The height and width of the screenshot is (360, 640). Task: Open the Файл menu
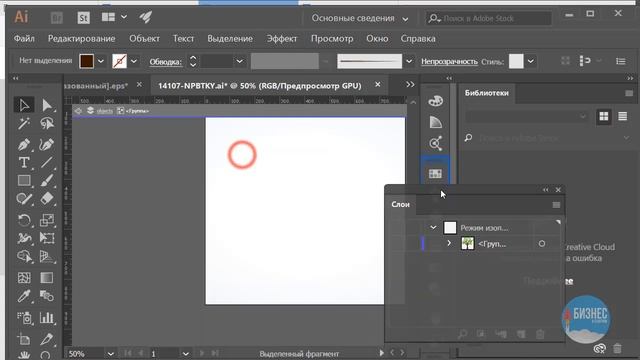24,38
